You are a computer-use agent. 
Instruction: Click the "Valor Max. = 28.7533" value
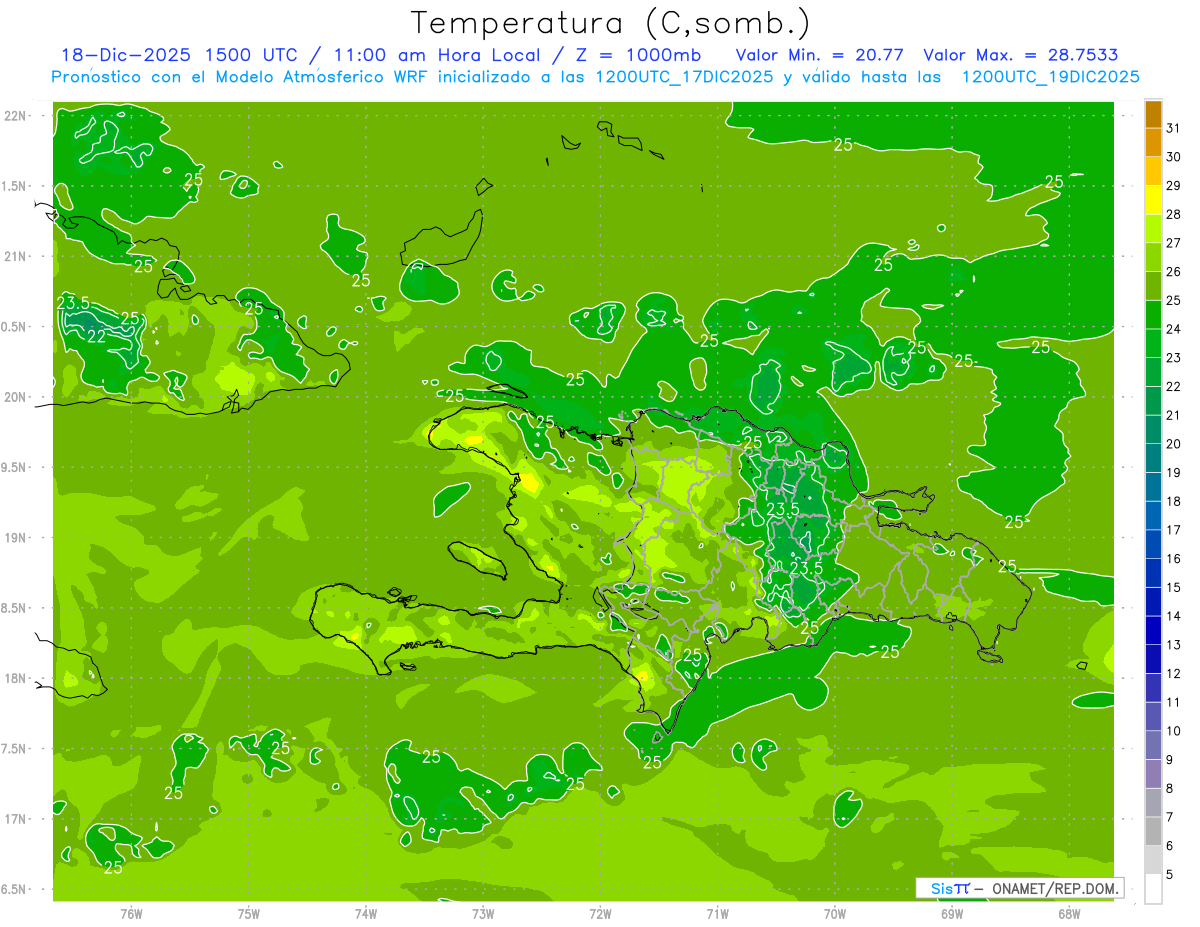tap(1021, 55)
